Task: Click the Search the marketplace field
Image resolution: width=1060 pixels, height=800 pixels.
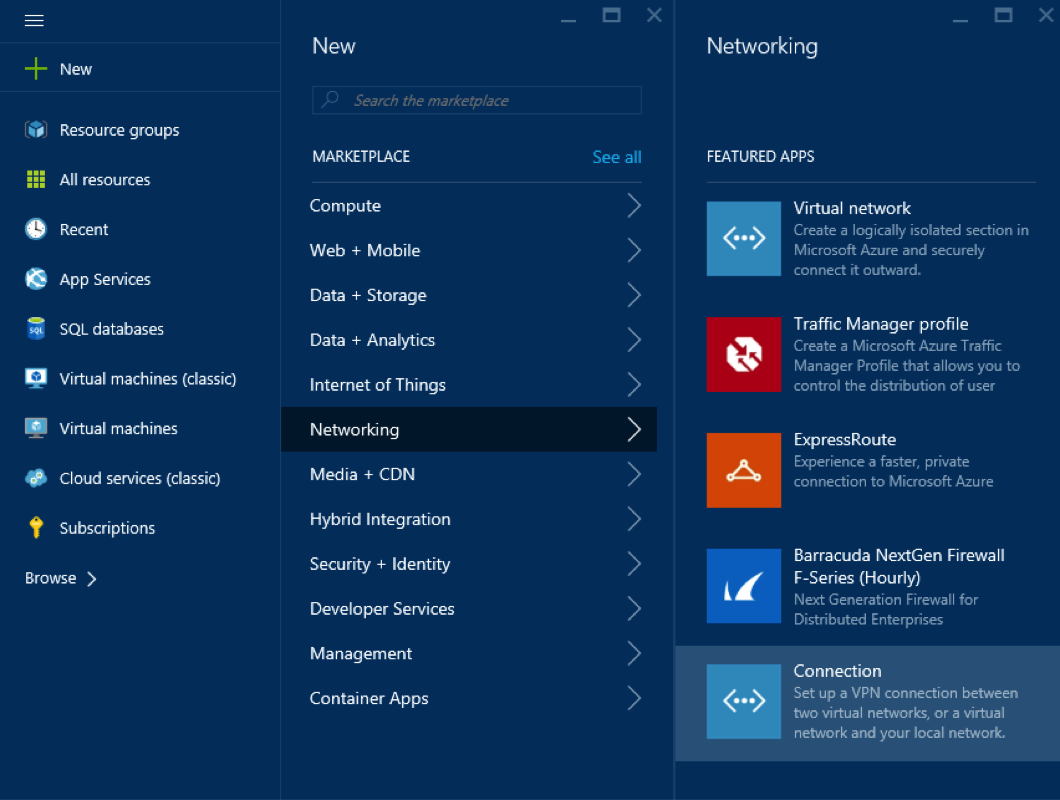Action: point(477,100)
